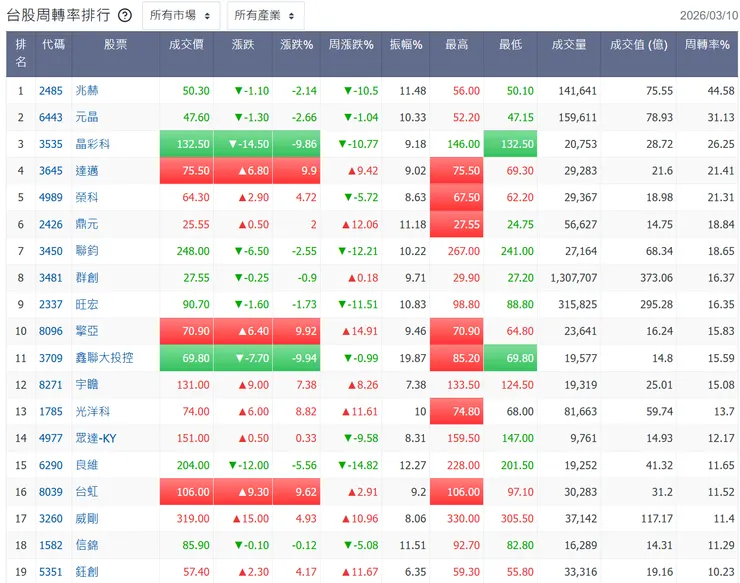Open 眾達-KY stock page
The image size is (740, 583).
click(96, 438)
